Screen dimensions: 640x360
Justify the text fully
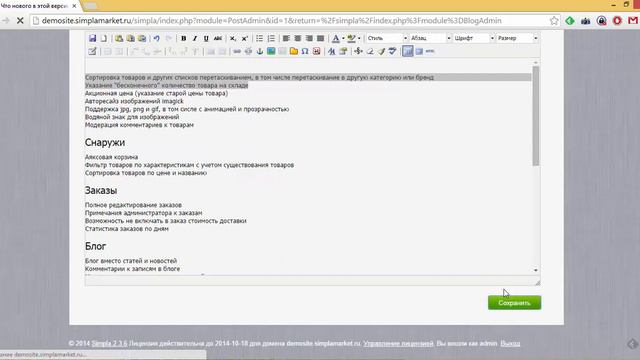[320, 38]
